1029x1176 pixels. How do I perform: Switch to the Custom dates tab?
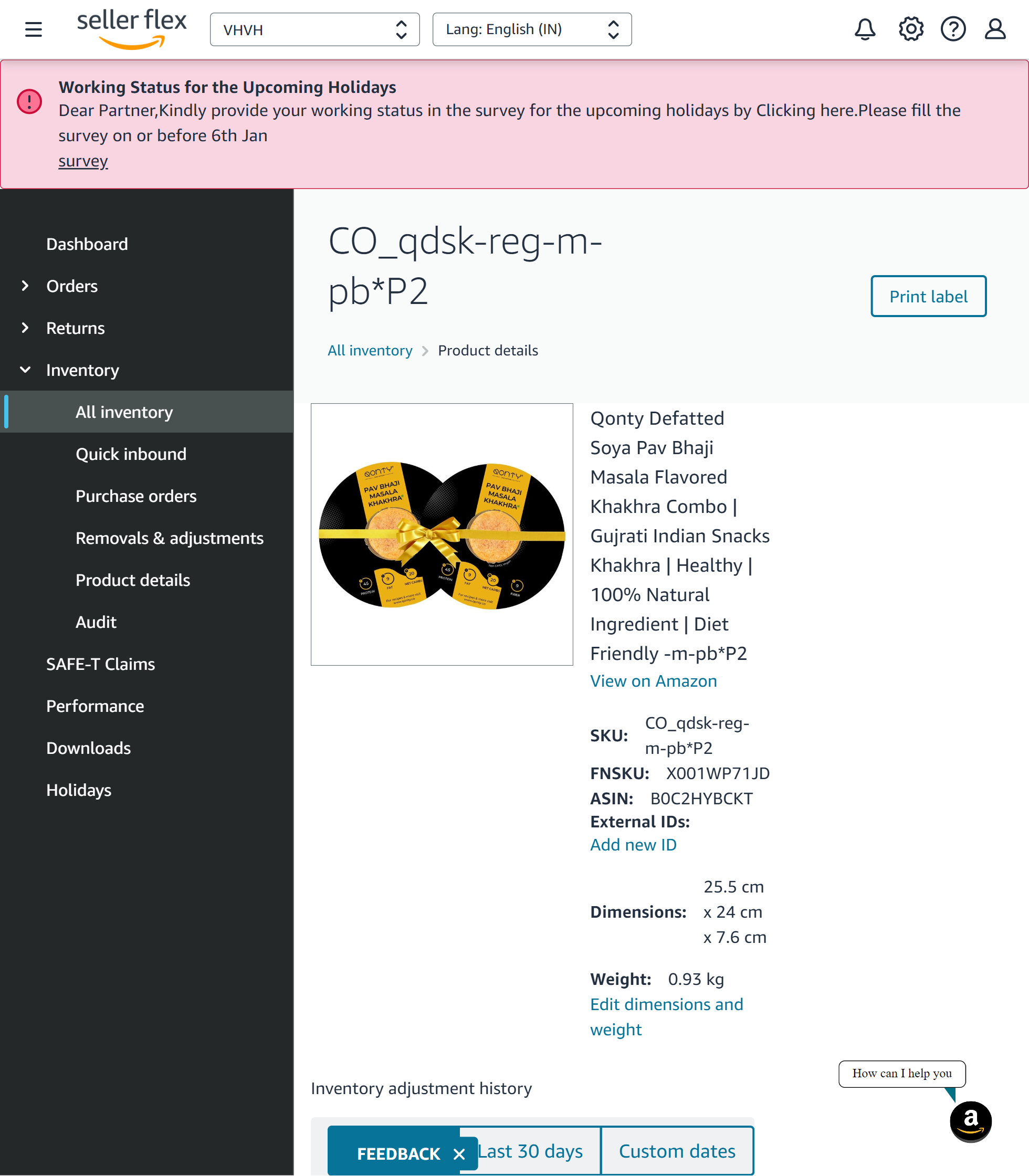pos(677,1151)
